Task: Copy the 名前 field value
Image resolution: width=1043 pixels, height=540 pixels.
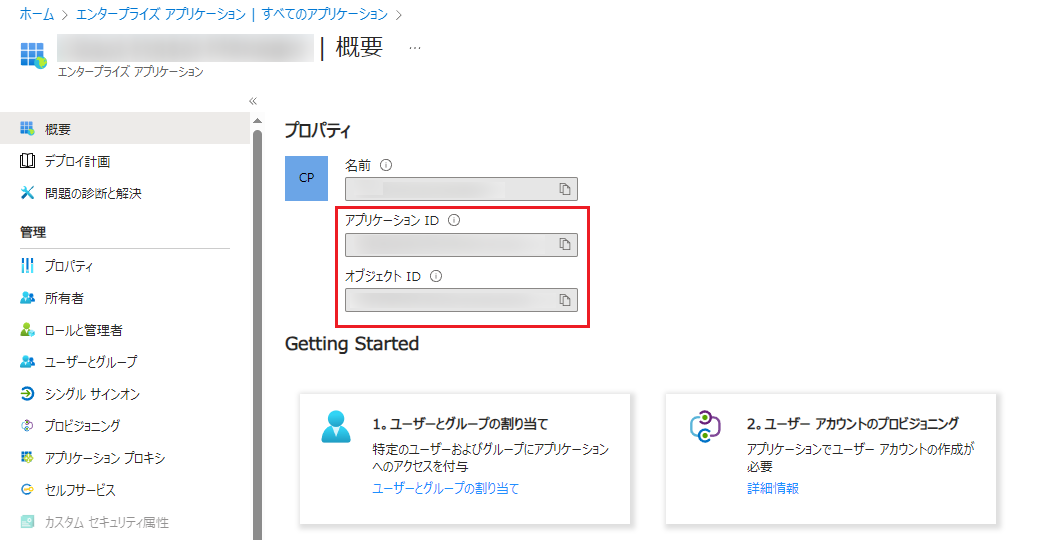Action: (565, 190)
